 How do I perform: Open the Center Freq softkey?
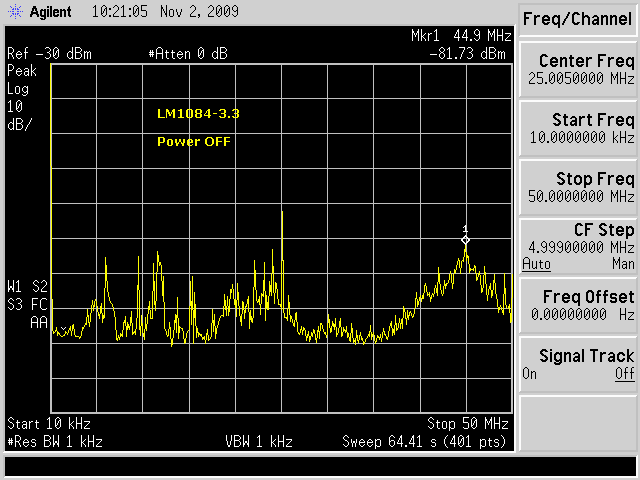[x=577, y=69]
